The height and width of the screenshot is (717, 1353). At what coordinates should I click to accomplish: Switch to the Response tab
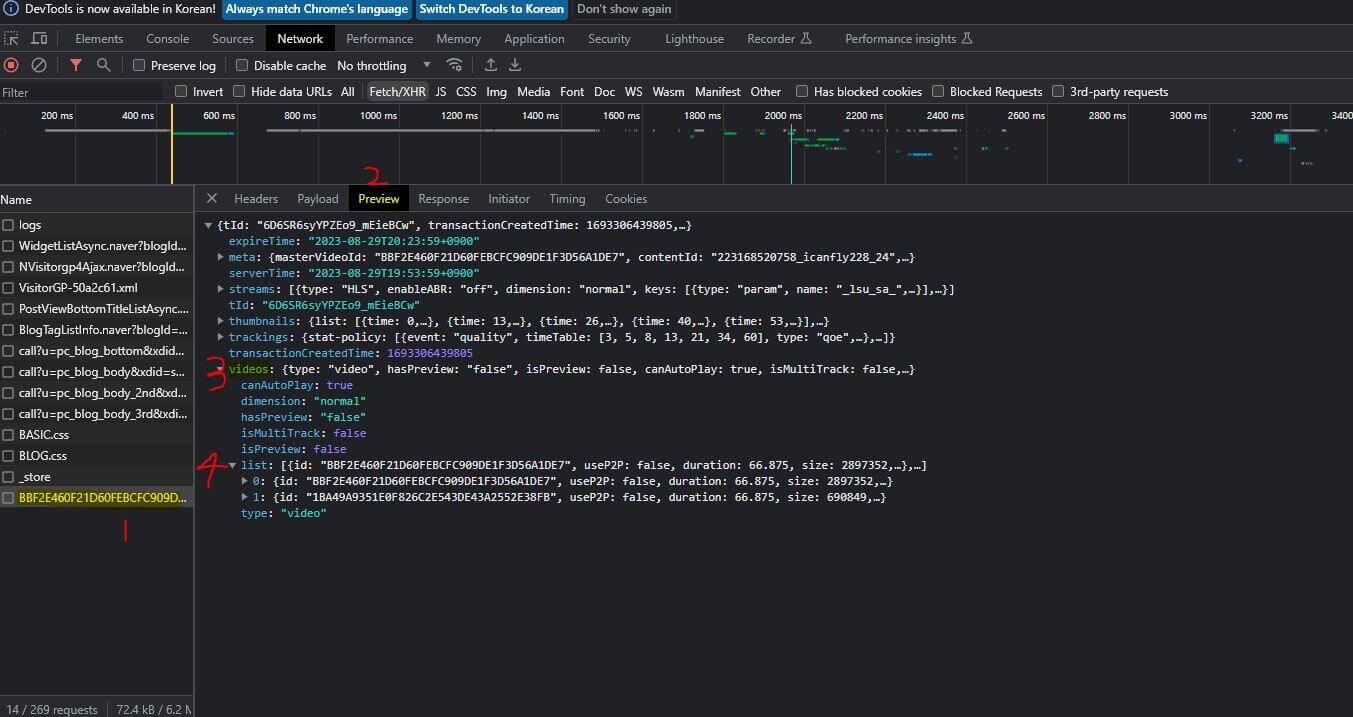443,198
